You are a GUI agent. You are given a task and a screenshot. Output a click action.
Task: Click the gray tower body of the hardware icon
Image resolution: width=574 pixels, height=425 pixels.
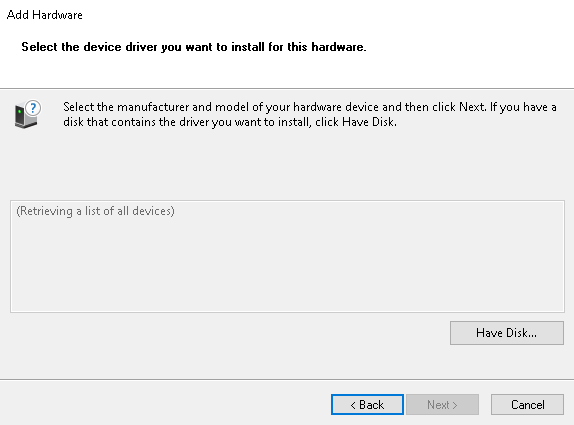tap(22, 116)
